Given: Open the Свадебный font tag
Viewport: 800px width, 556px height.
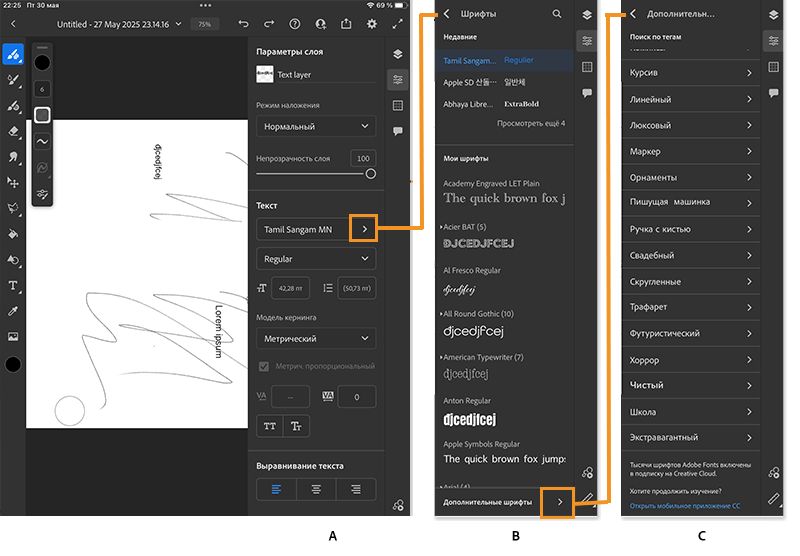Looking at the screenshot, I should [x=690, y=255].
